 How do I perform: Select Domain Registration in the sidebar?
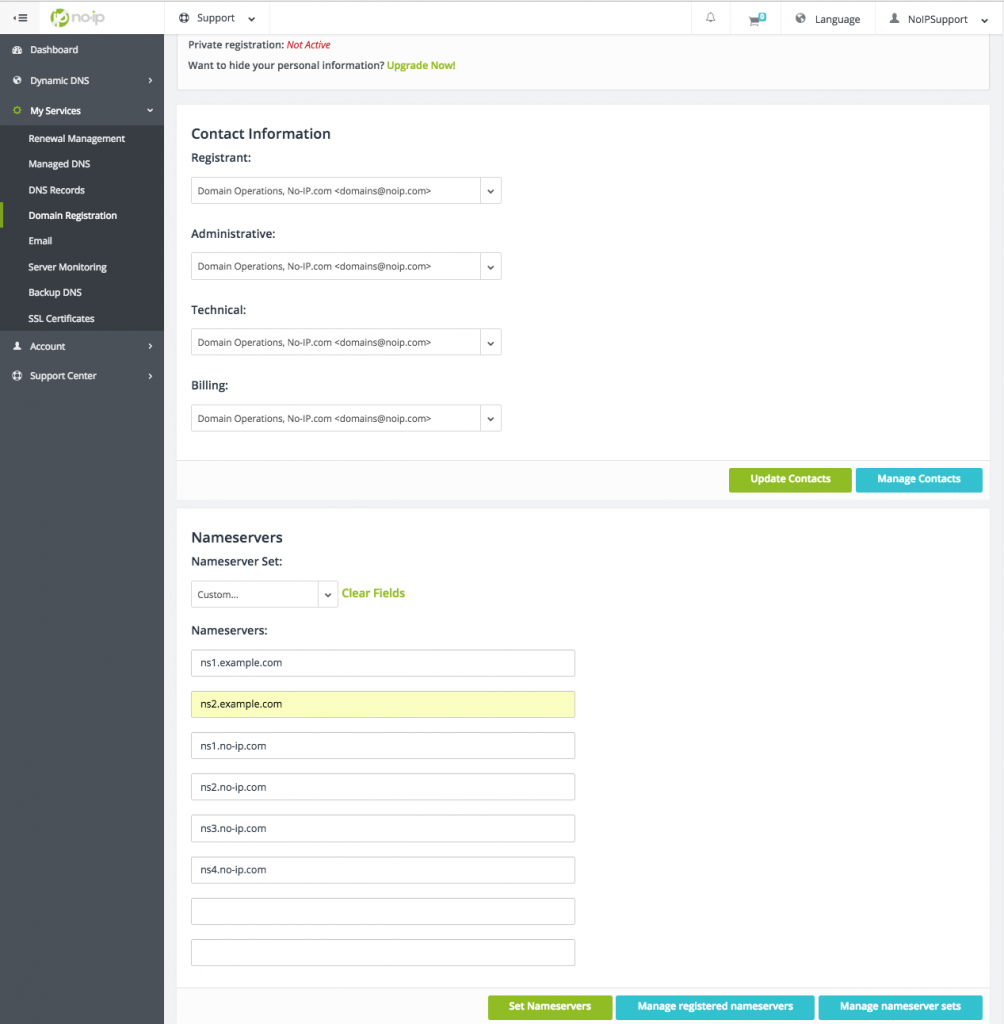73,216
